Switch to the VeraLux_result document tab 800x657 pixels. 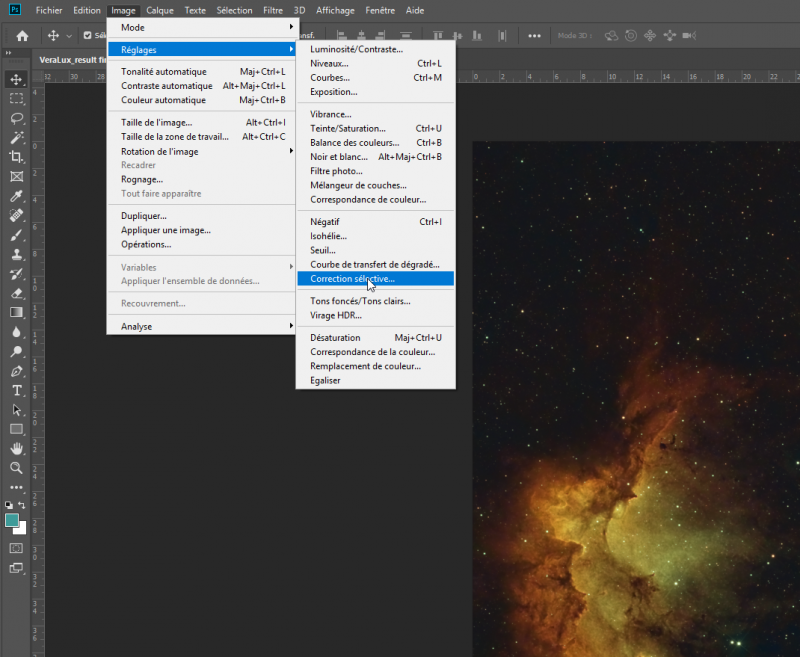point(71,60)
